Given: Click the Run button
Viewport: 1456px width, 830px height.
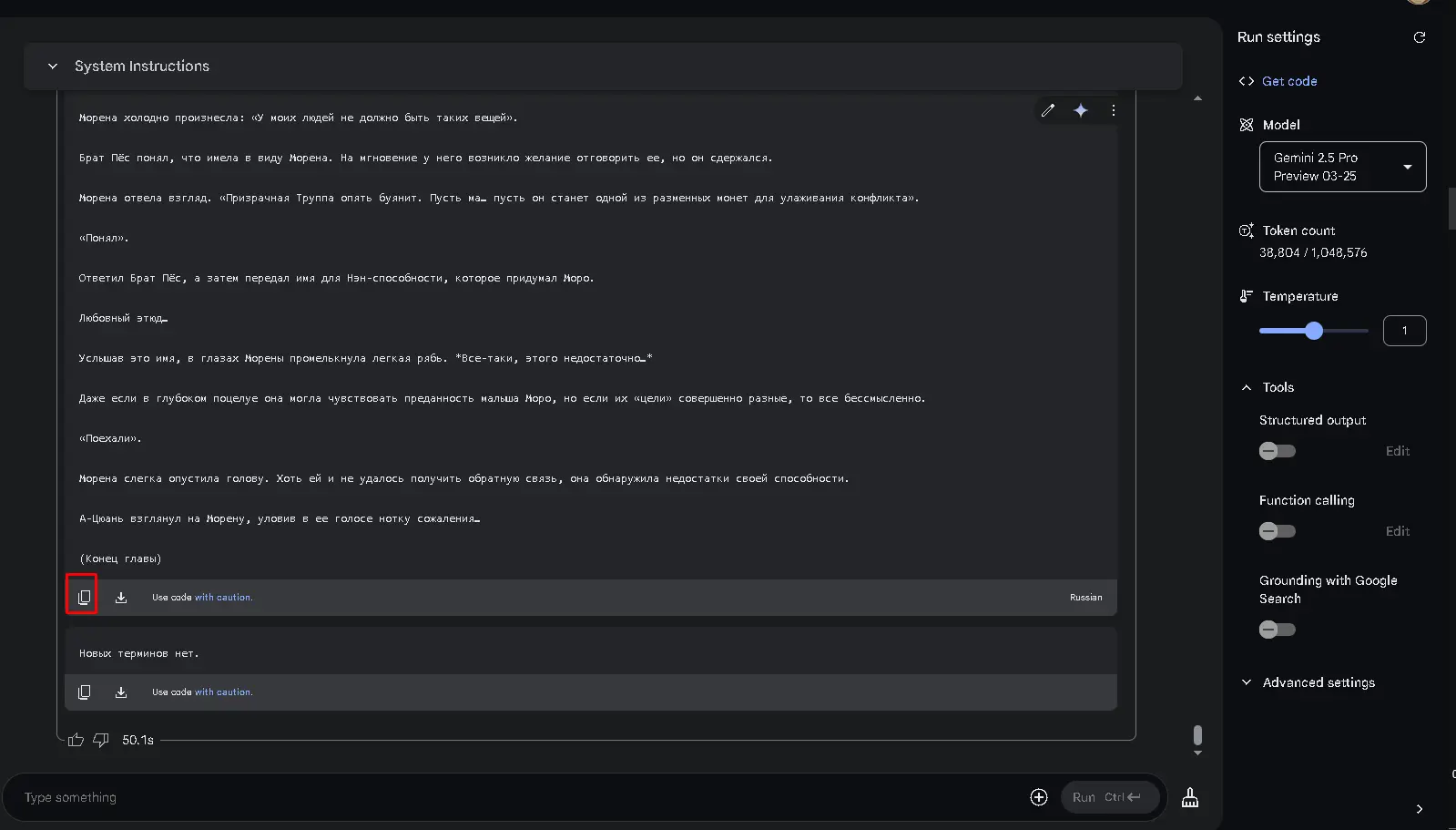Looking at the screenshot, I should 1110,797.
